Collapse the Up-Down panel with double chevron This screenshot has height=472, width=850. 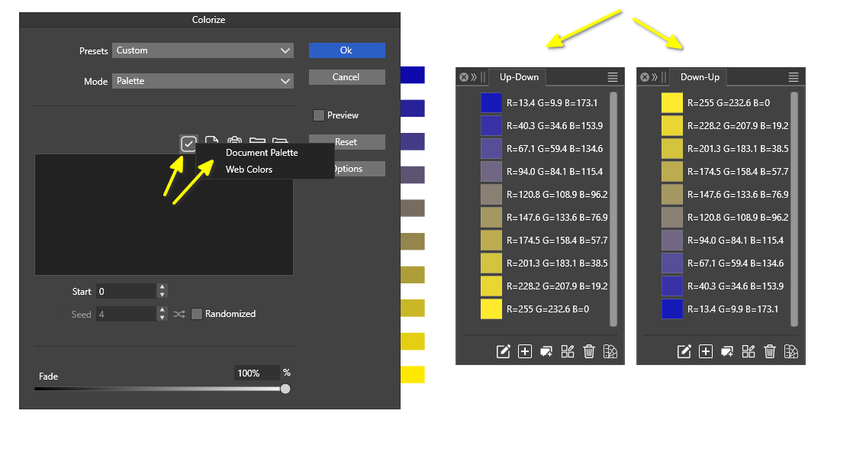[476, 77]
